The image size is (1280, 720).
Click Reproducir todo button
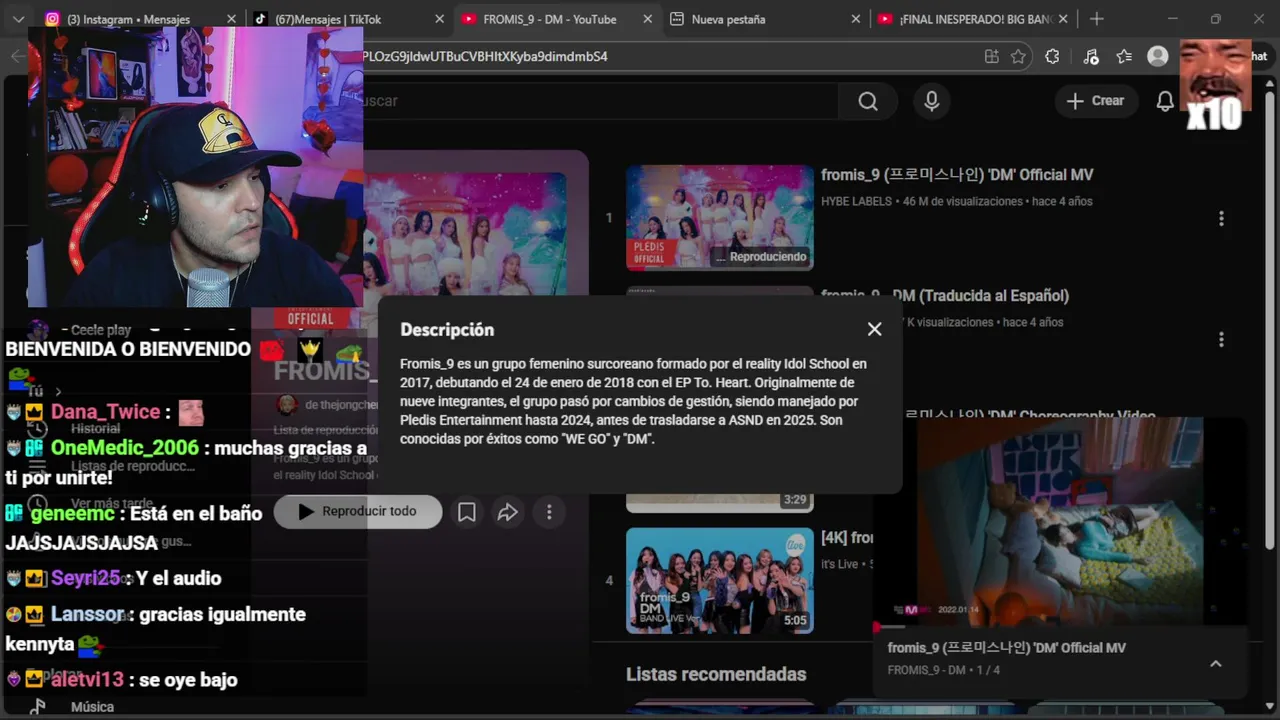click(358, 511)
